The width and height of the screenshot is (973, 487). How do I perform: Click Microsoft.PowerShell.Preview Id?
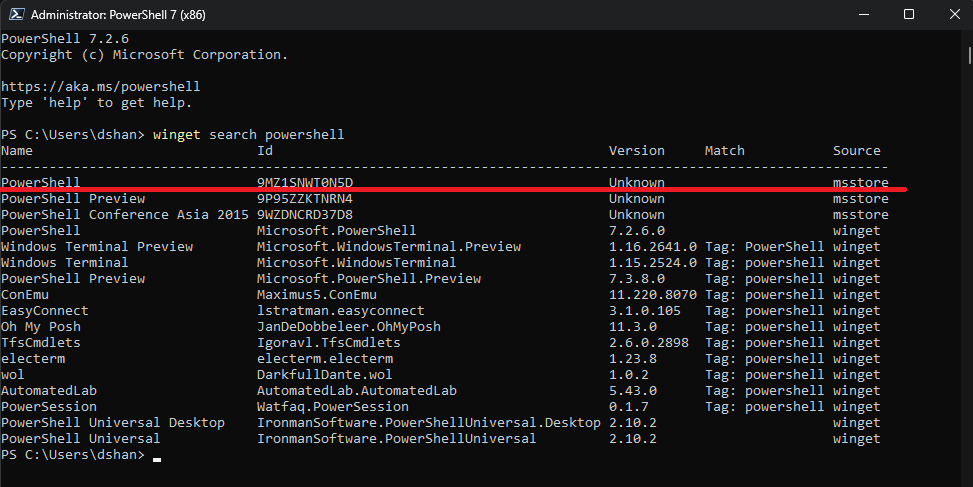pos(369,279)
